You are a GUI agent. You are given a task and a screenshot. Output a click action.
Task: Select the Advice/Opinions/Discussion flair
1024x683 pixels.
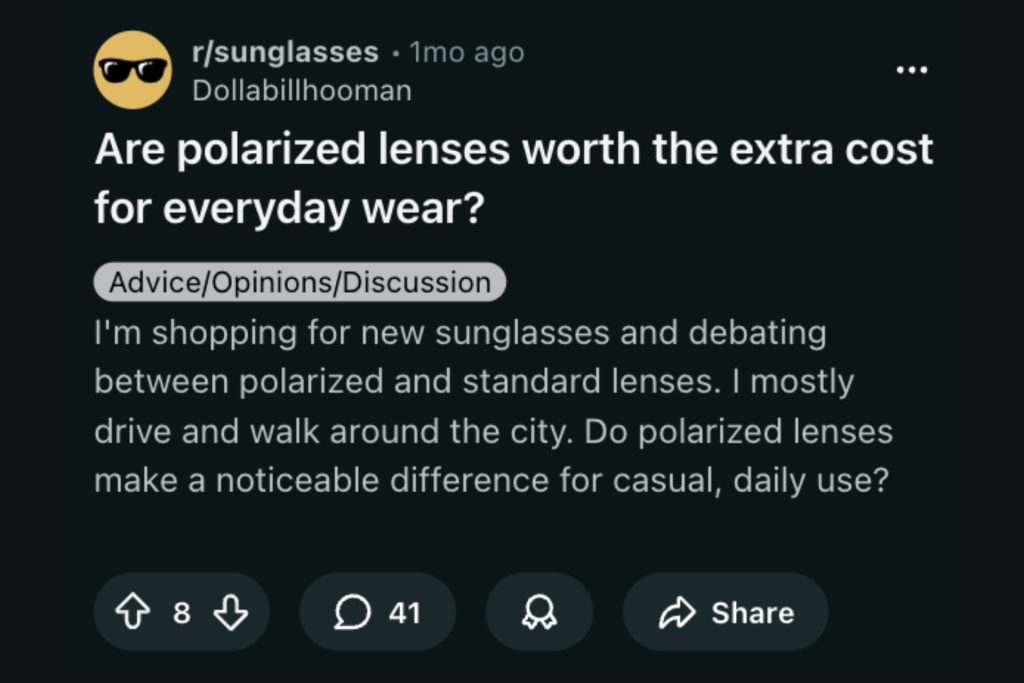299,281
